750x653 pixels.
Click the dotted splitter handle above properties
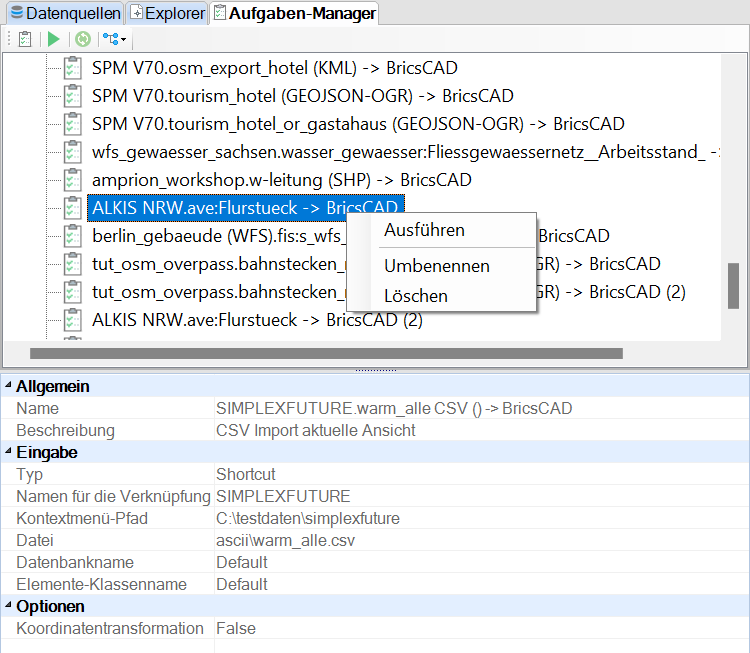[375, 370]
